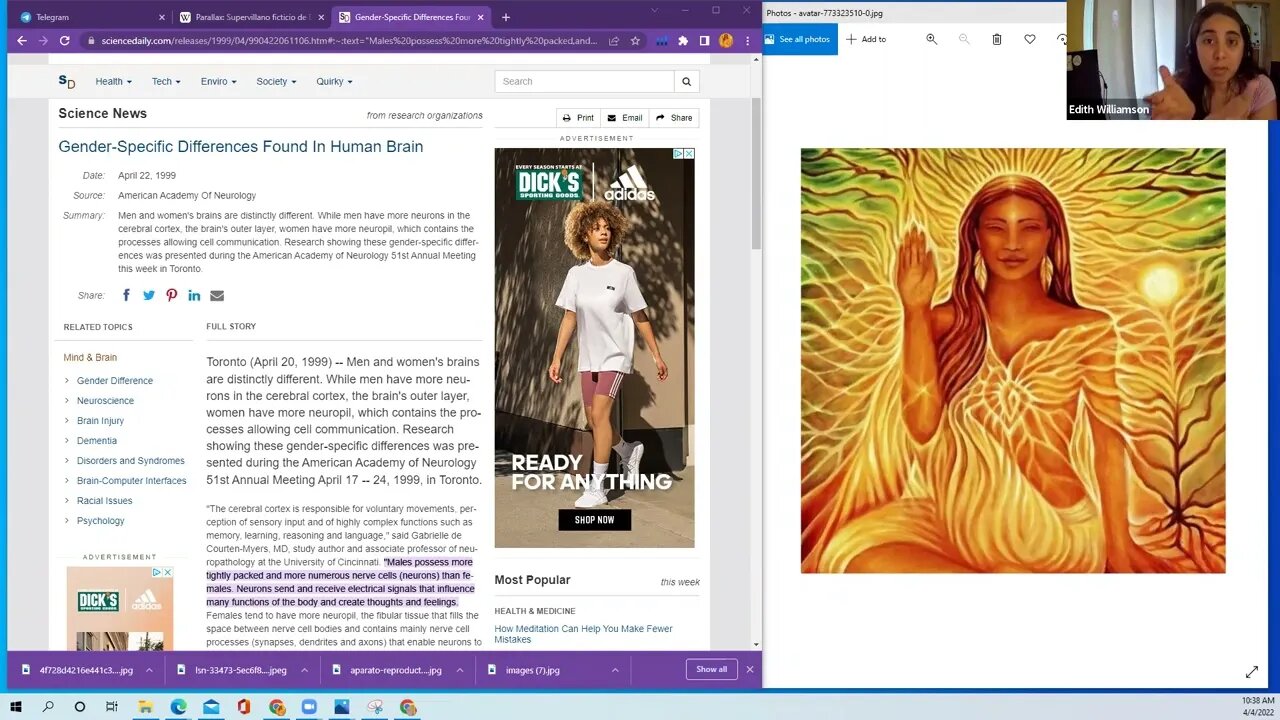Click the search magnifier button on ScienceDaily
1280x720 pixels.
click(686, 82)
